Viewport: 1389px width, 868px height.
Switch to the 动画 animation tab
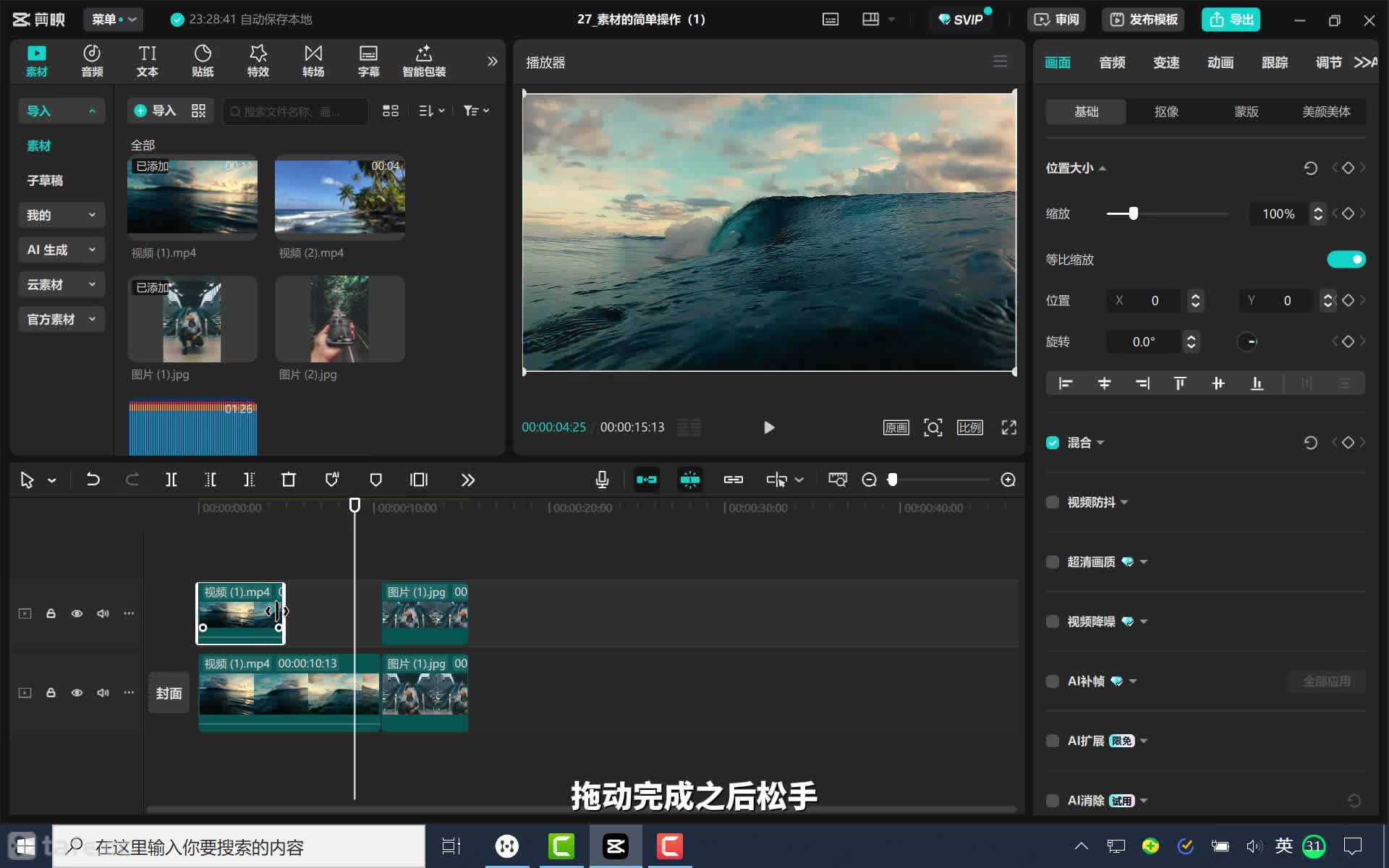pyautogui.click(x=1220, y=62)
